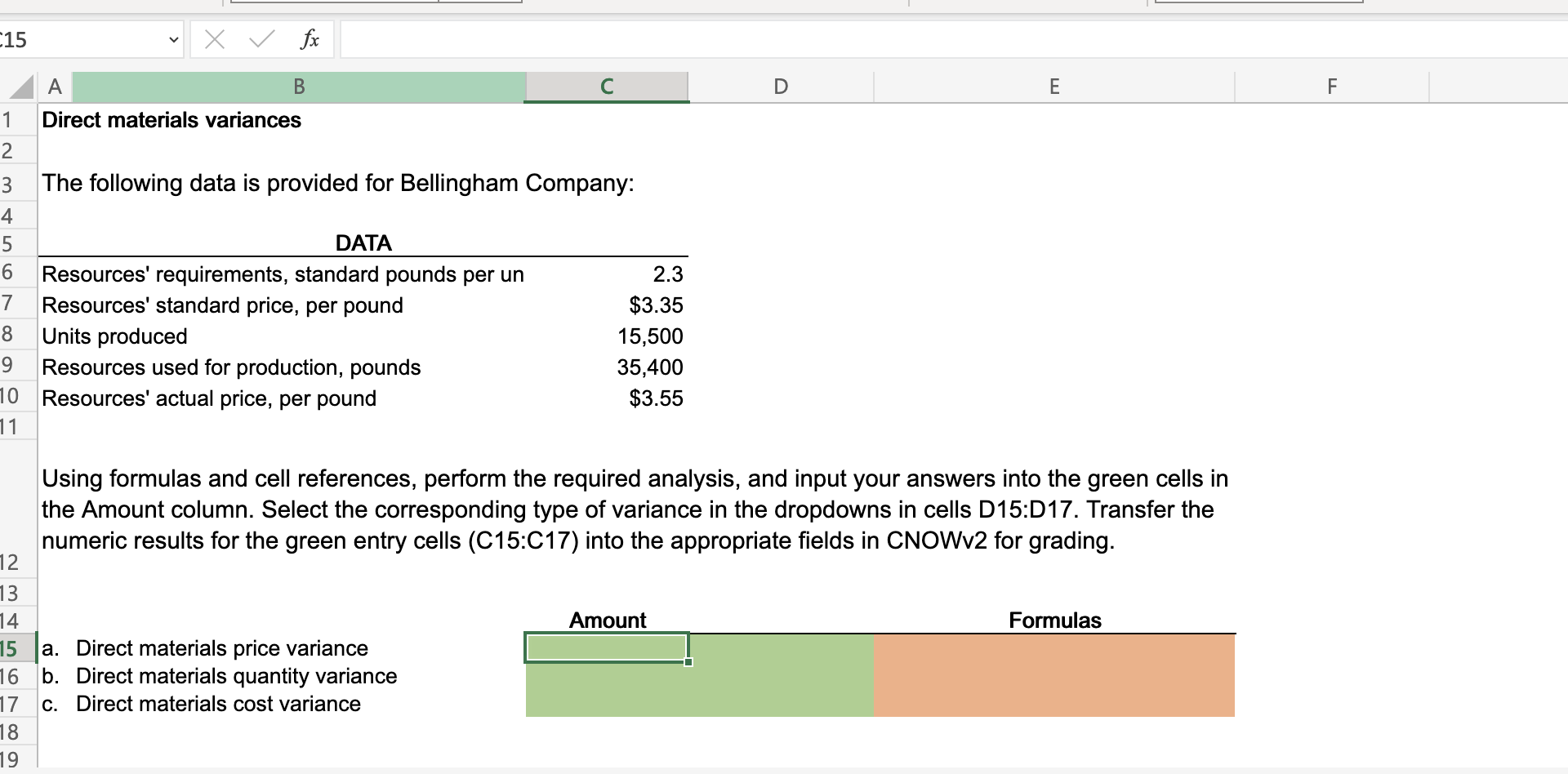Image resolution: width=1568 pixels, height=774 pixels.
Task: Click the Select All triangle above row 1
Action: pos(20,87)
